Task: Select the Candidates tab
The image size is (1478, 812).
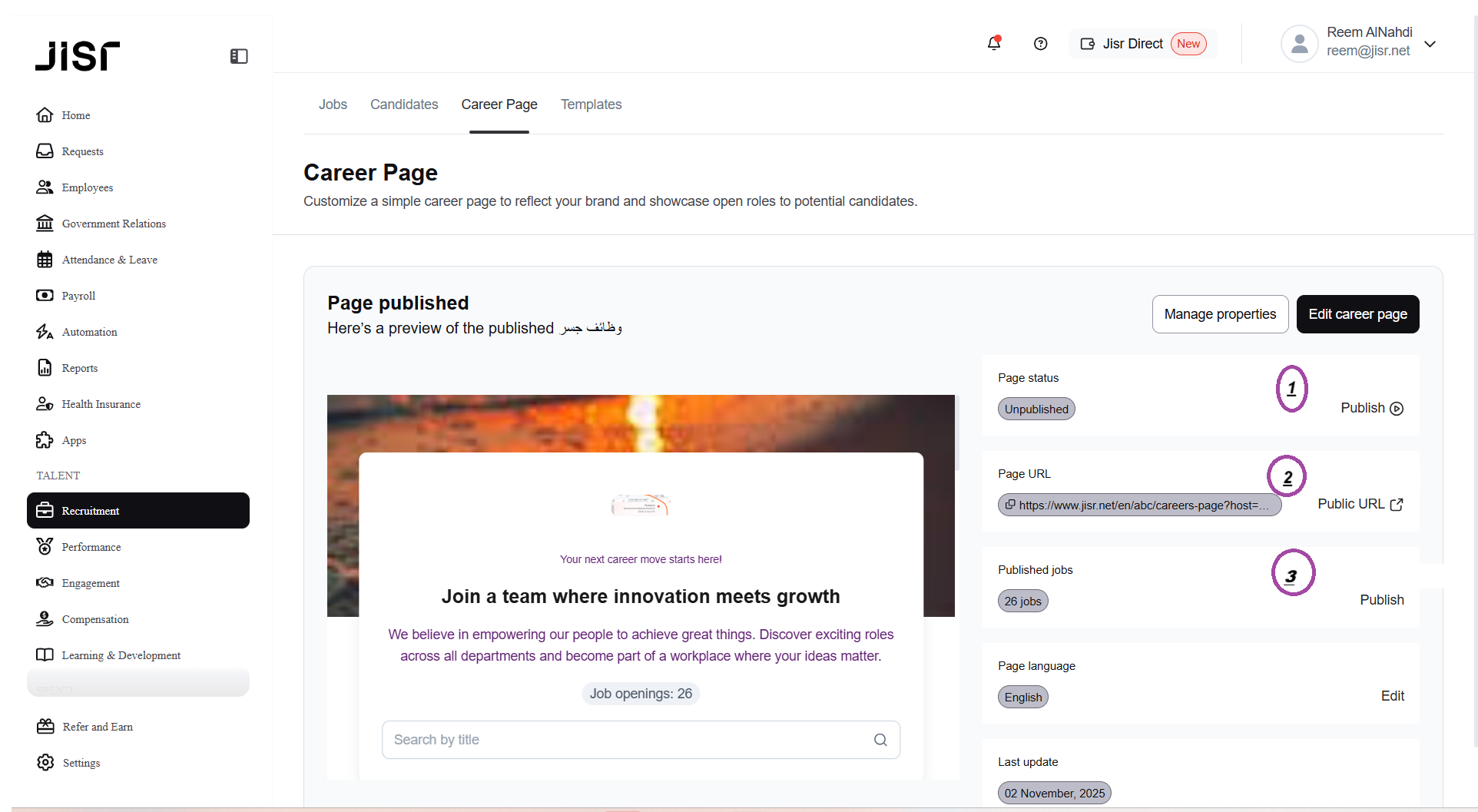Action: click(404, 104)
